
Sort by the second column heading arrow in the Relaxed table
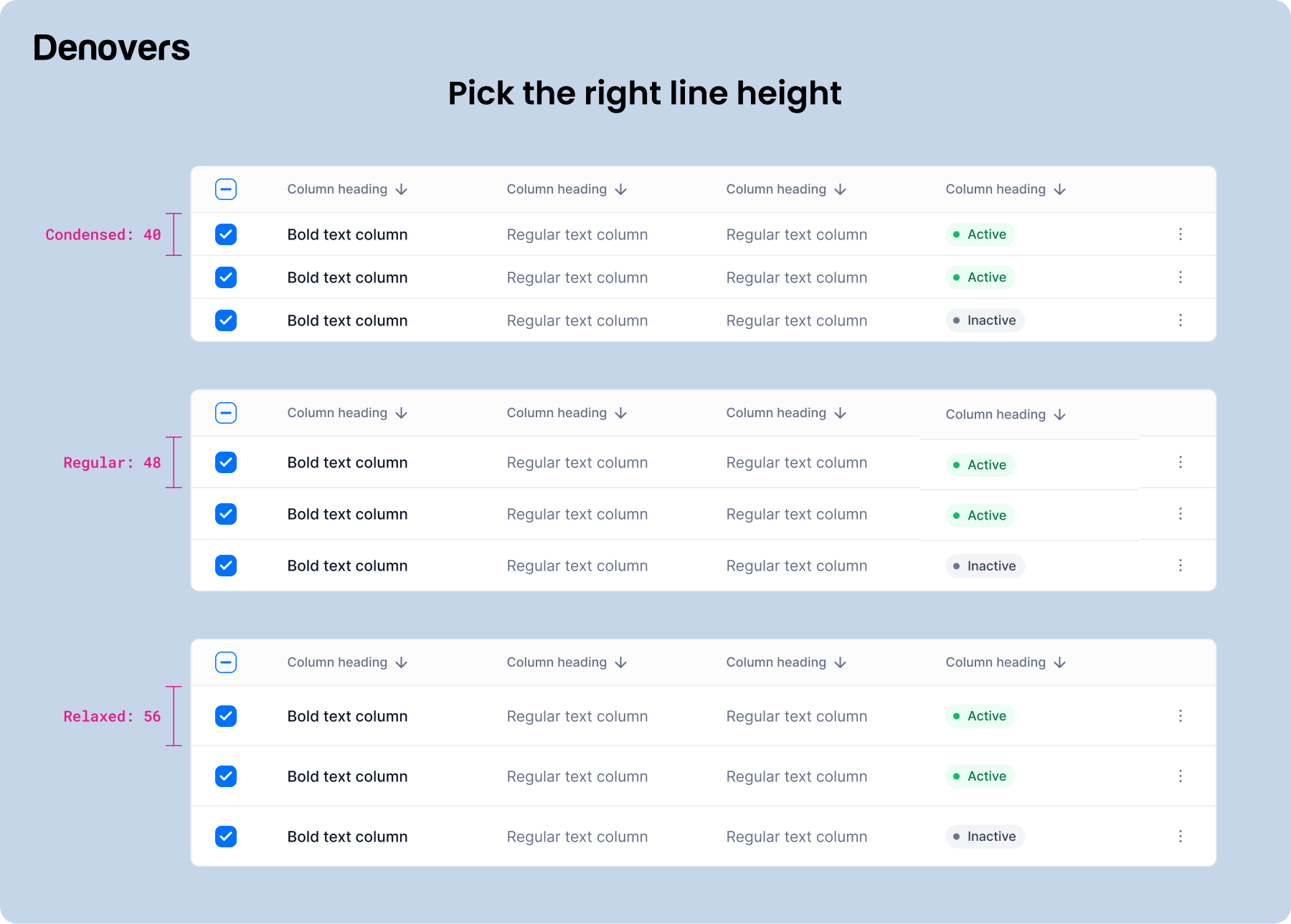pyautogui.click(x=621, y=663)
